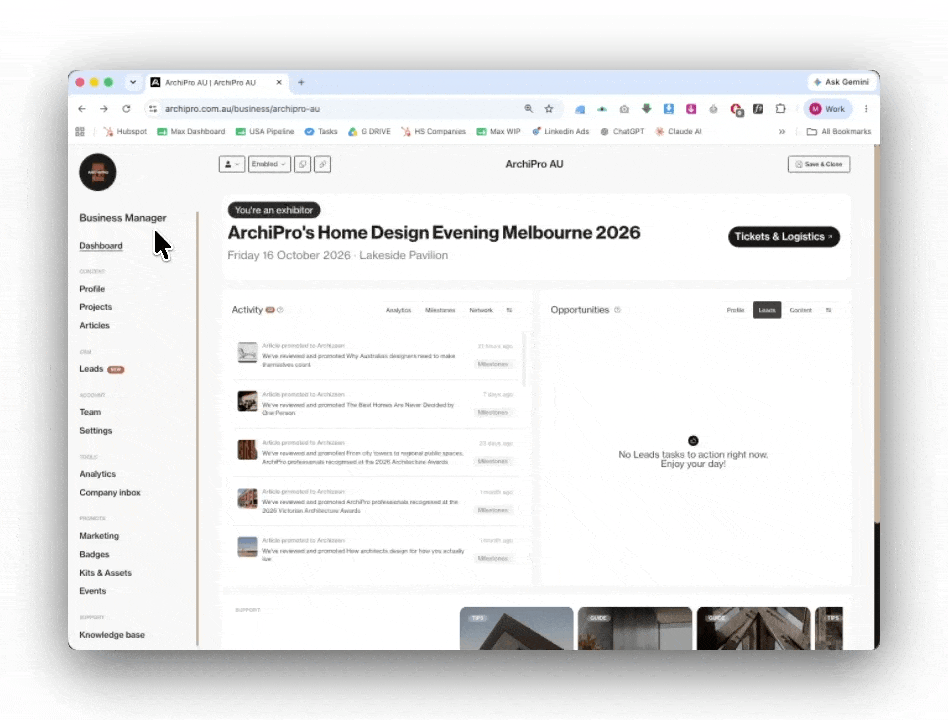This screenshot has height=720, width=948.
Task: Reload the page using the browser refresh icon
Action: (126, 109)
